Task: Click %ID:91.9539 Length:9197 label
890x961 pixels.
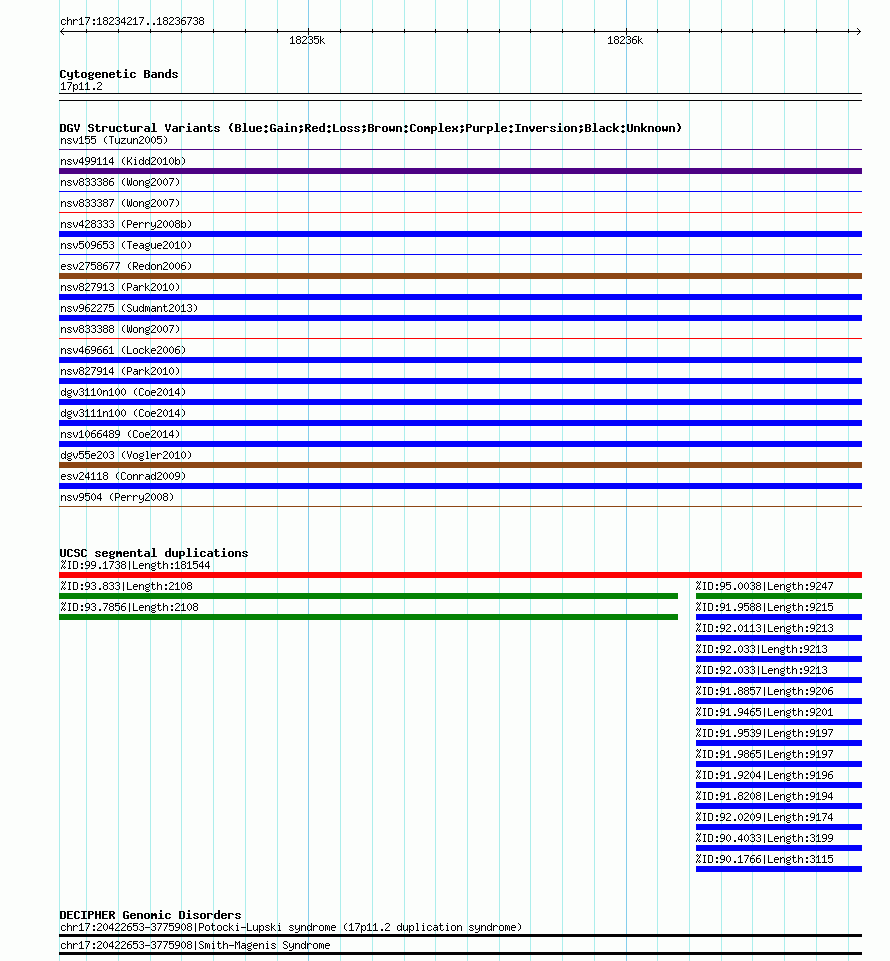Action: [x=765, y=733]
